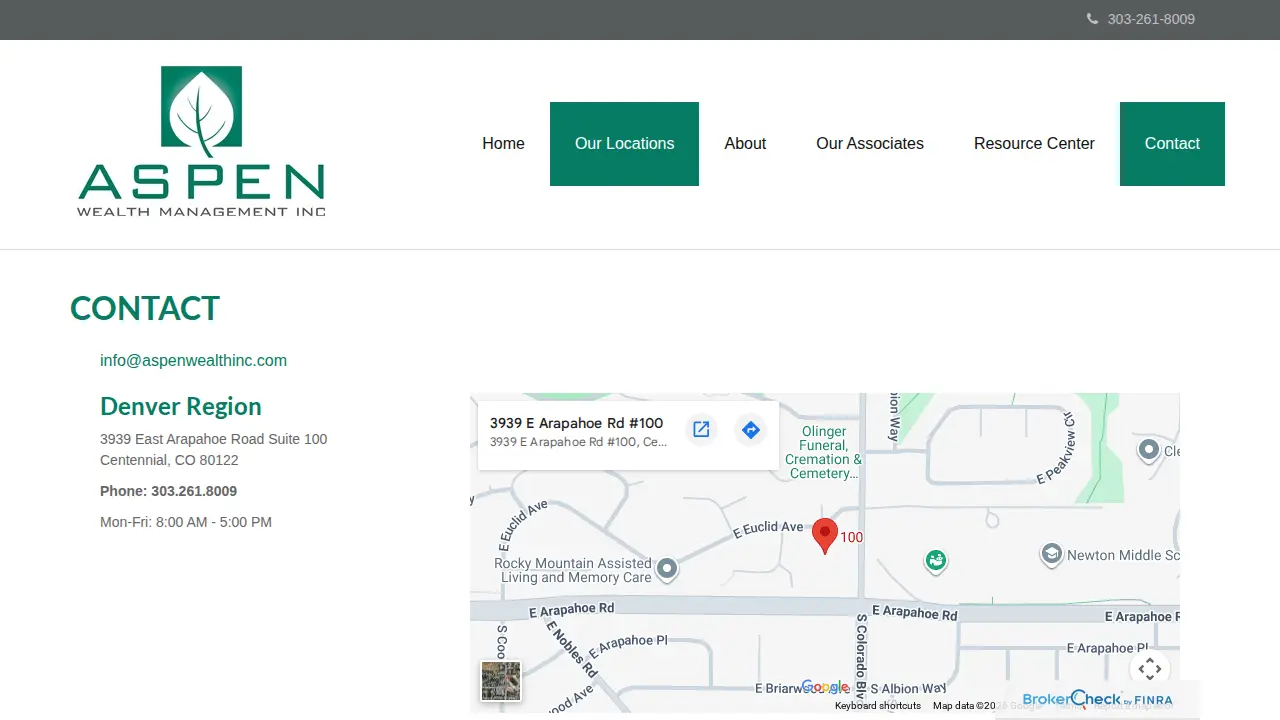Image resolution: width=1280 pixels, height=720 pixels.
Task: Click the Denver Region heading
Action: (181, 406)
